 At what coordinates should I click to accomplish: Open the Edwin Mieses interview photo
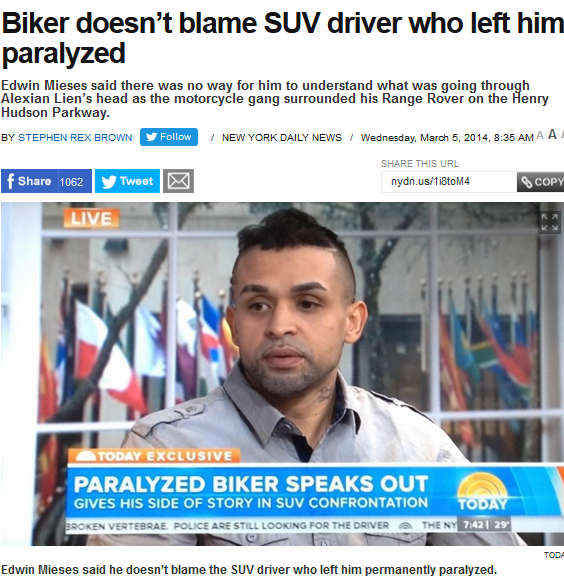[282, 374]
